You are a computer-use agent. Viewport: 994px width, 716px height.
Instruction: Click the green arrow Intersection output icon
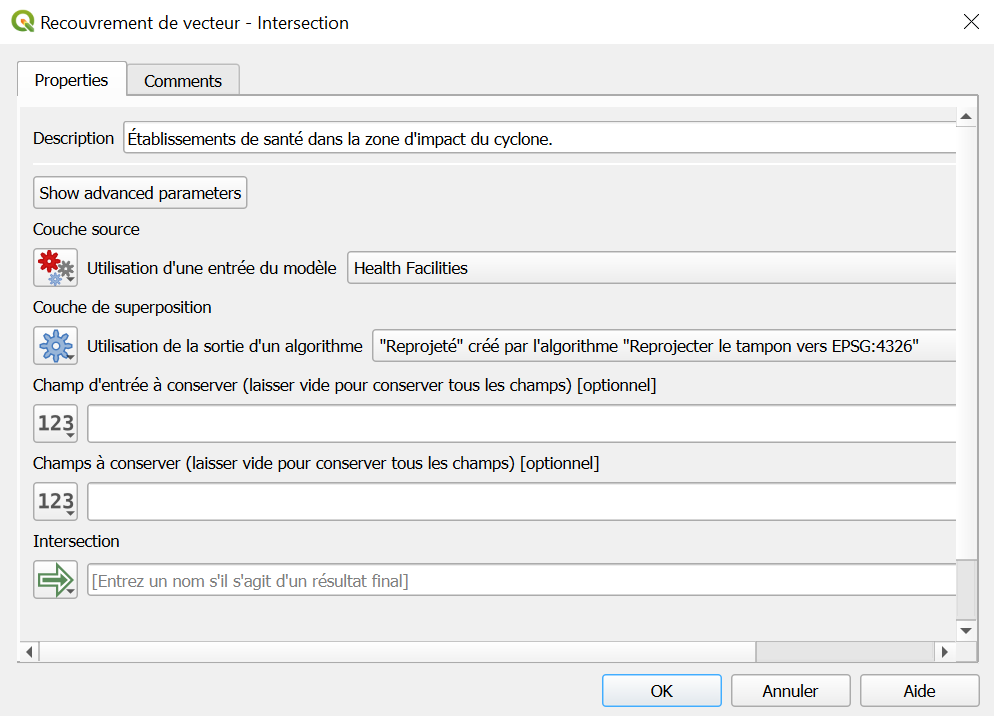coord(55,579)
